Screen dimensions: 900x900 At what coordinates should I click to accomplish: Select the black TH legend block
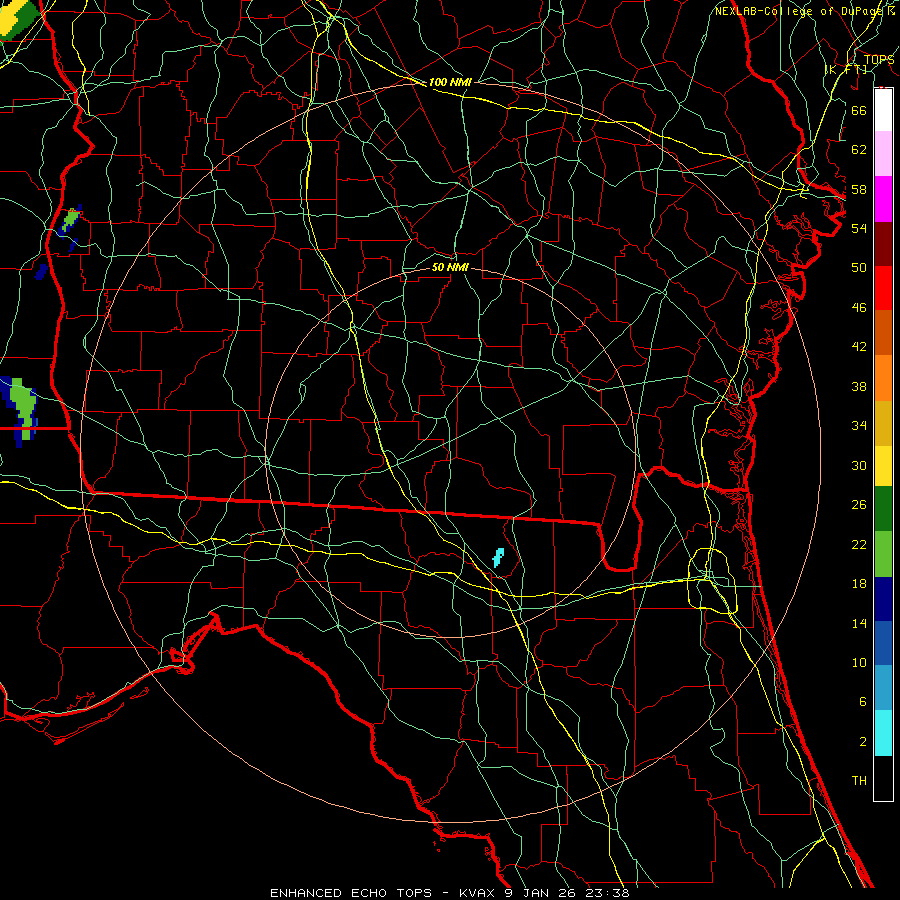(x=883, y=778)
